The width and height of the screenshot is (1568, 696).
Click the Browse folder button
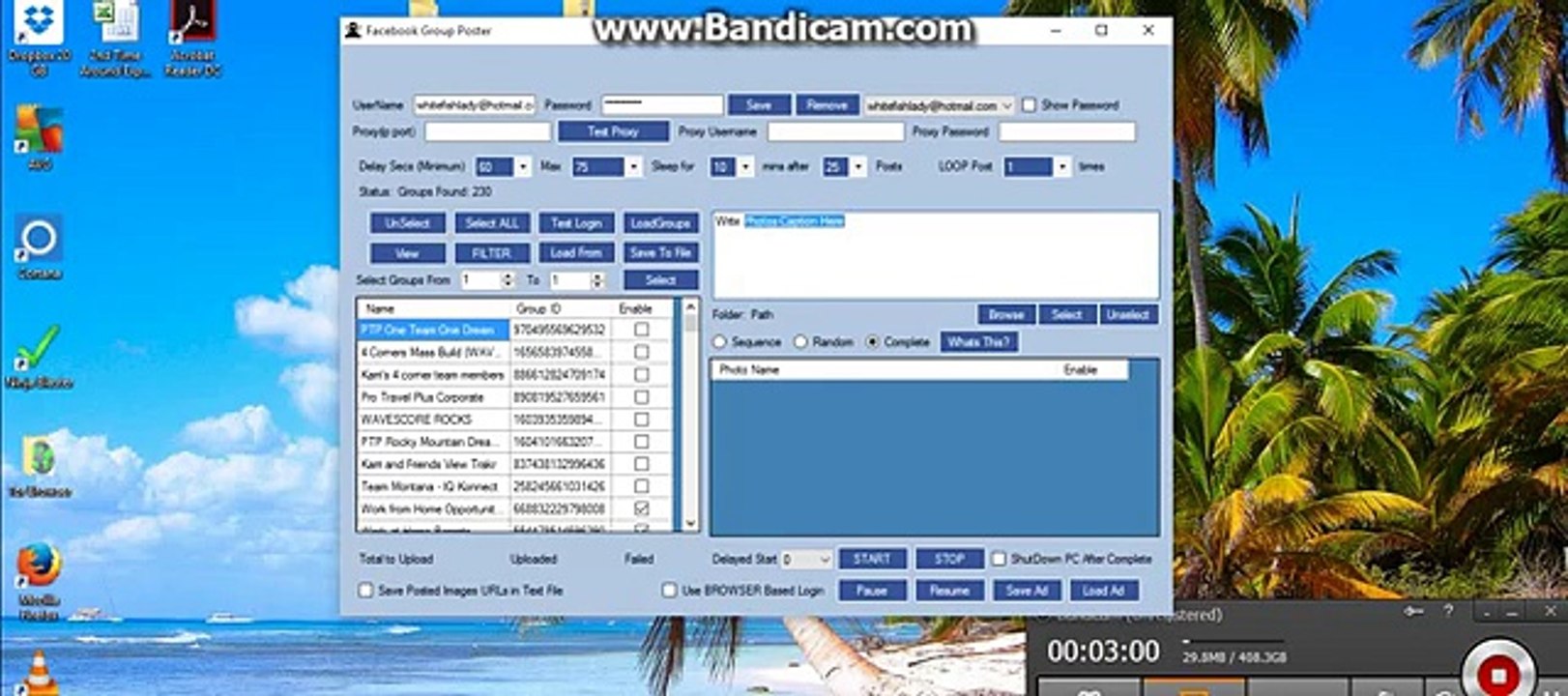tap(1006, 314)
